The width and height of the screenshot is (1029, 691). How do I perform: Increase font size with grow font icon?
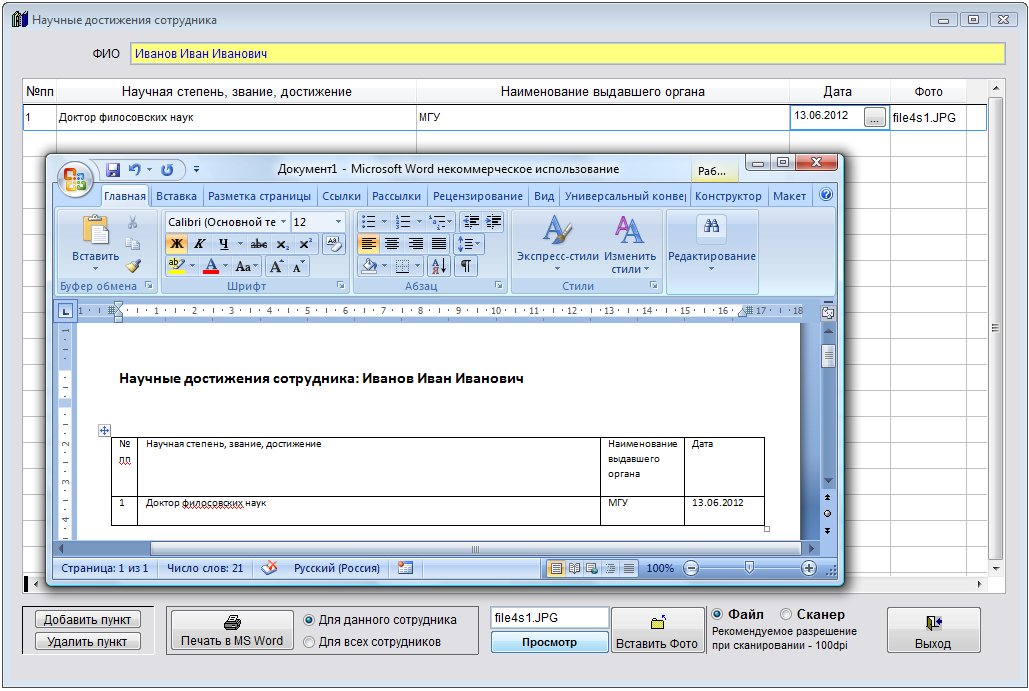276,266
